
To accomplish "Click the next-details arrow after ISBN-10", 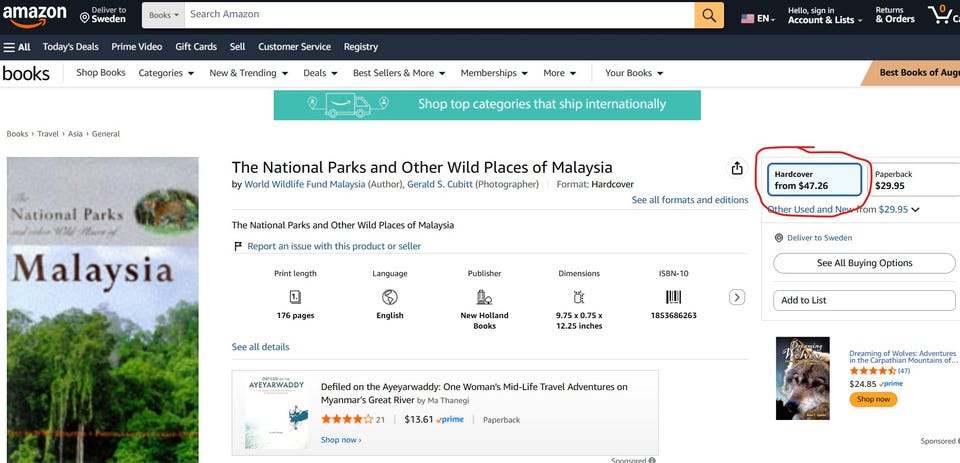I will [737, 298].
